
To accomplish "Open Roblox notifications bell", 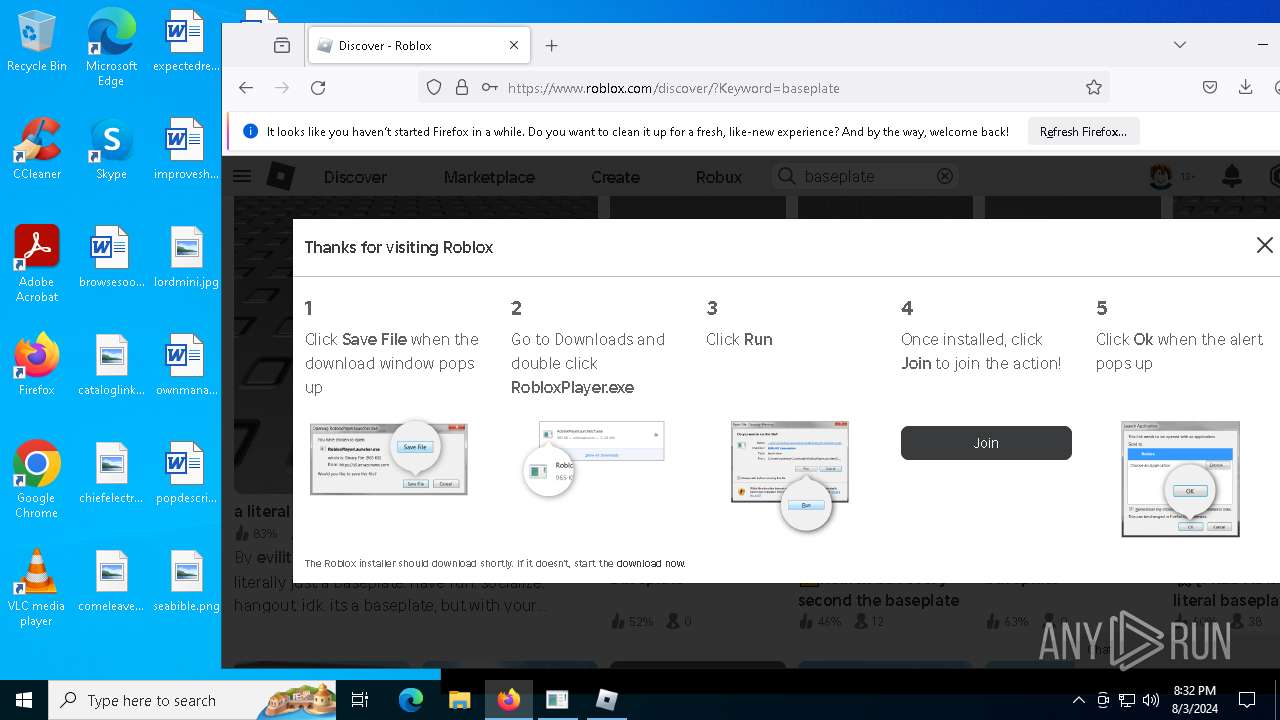I will pos(1232,177).
